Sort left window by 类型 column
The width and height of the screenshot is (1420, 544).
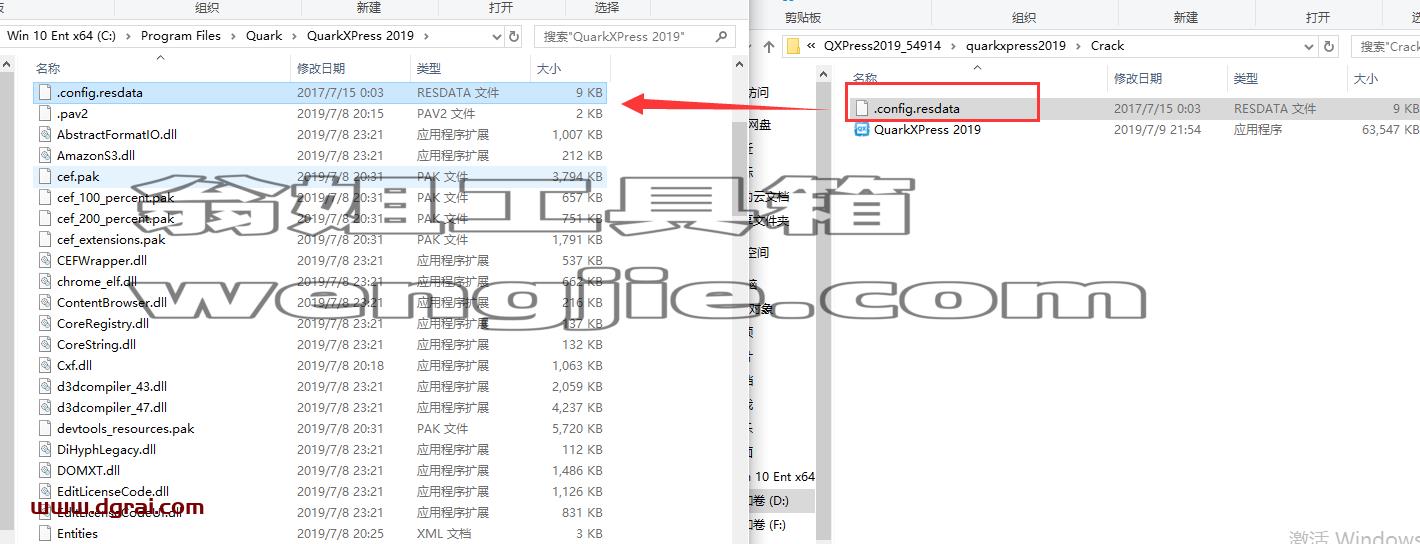click(429, 68)
